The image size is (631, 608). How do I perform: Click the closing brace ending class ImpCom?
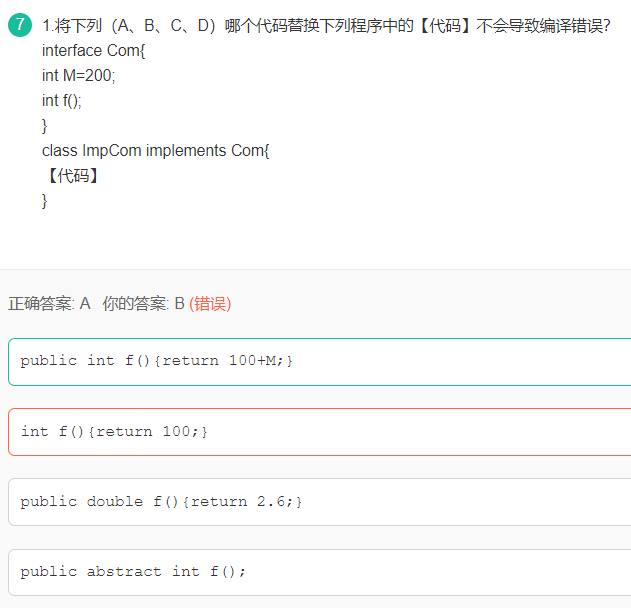(x=45, y=201)
